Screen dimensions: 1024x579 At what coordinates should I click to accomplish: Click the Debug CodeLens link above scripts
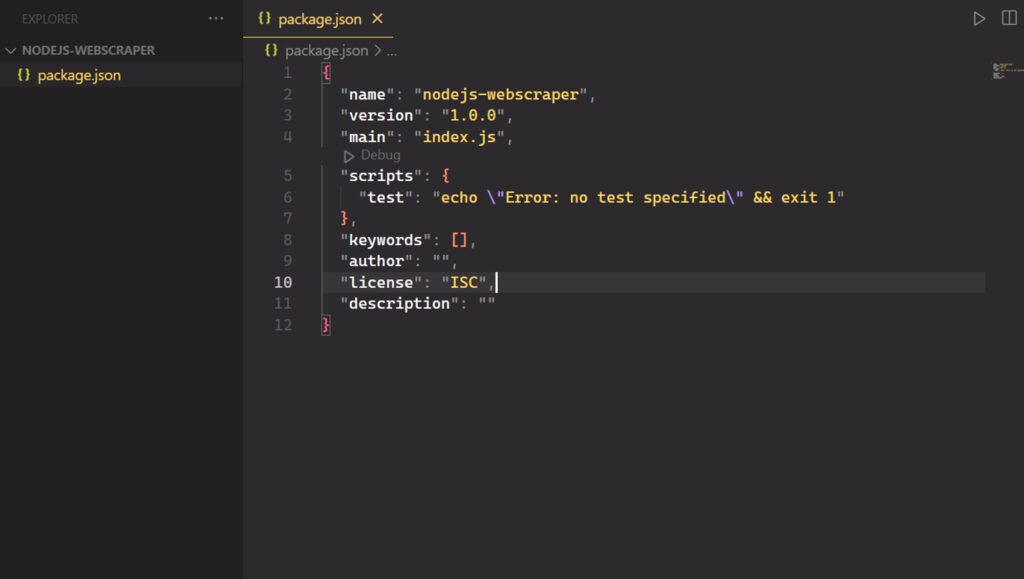380,156
